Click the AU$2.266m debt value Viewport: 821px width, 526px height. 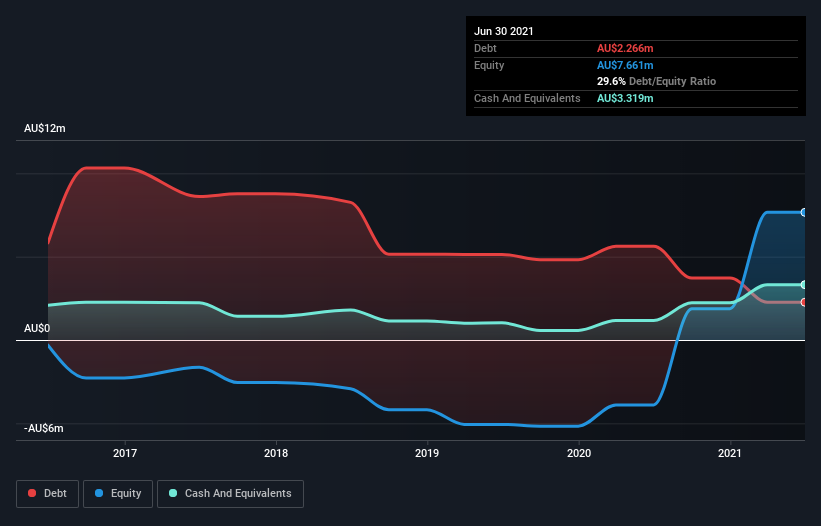click(625, 48)
